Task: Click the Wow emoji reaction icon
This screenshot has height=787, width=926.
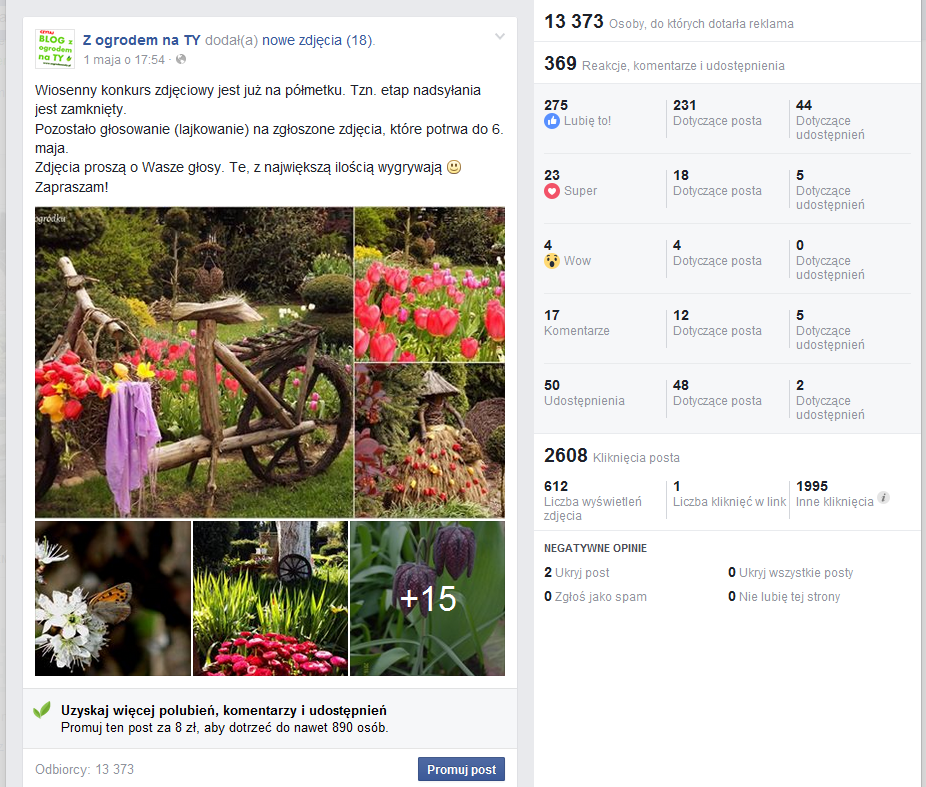Action: pyautogui.click(x=552, y=261)
